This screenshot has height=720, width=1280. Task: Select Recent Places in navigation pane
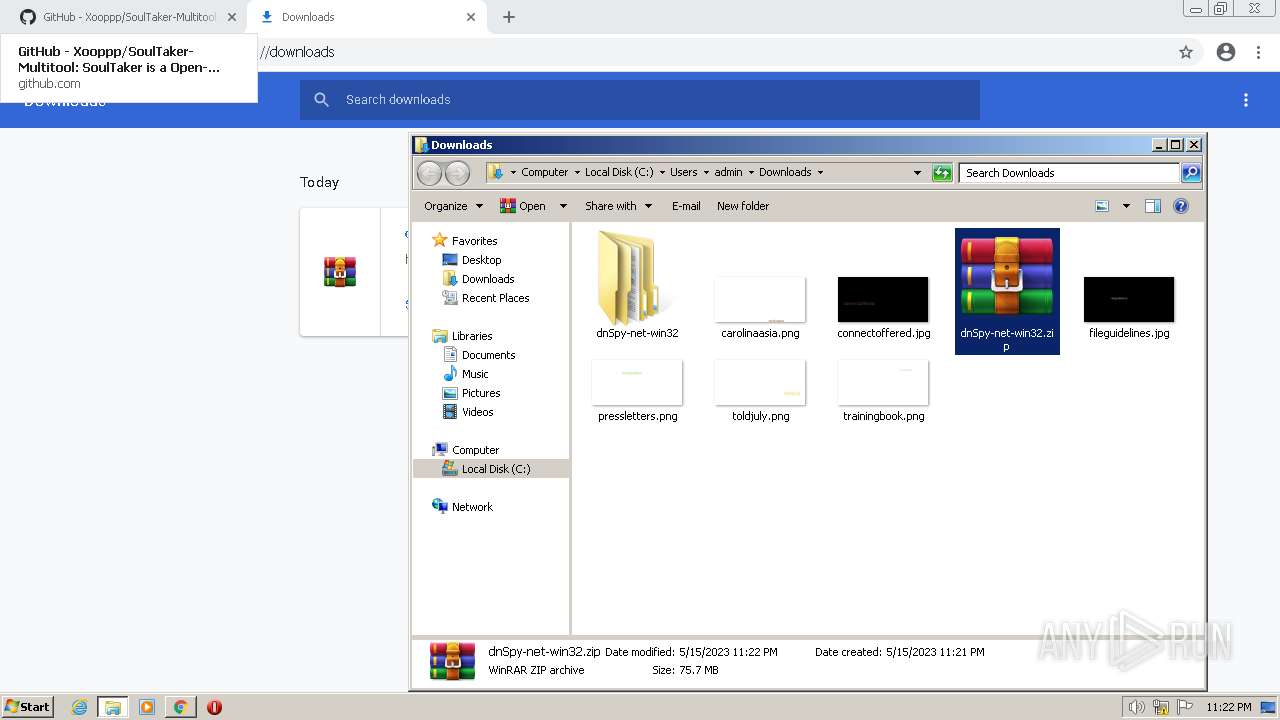(x=495, y=298)
